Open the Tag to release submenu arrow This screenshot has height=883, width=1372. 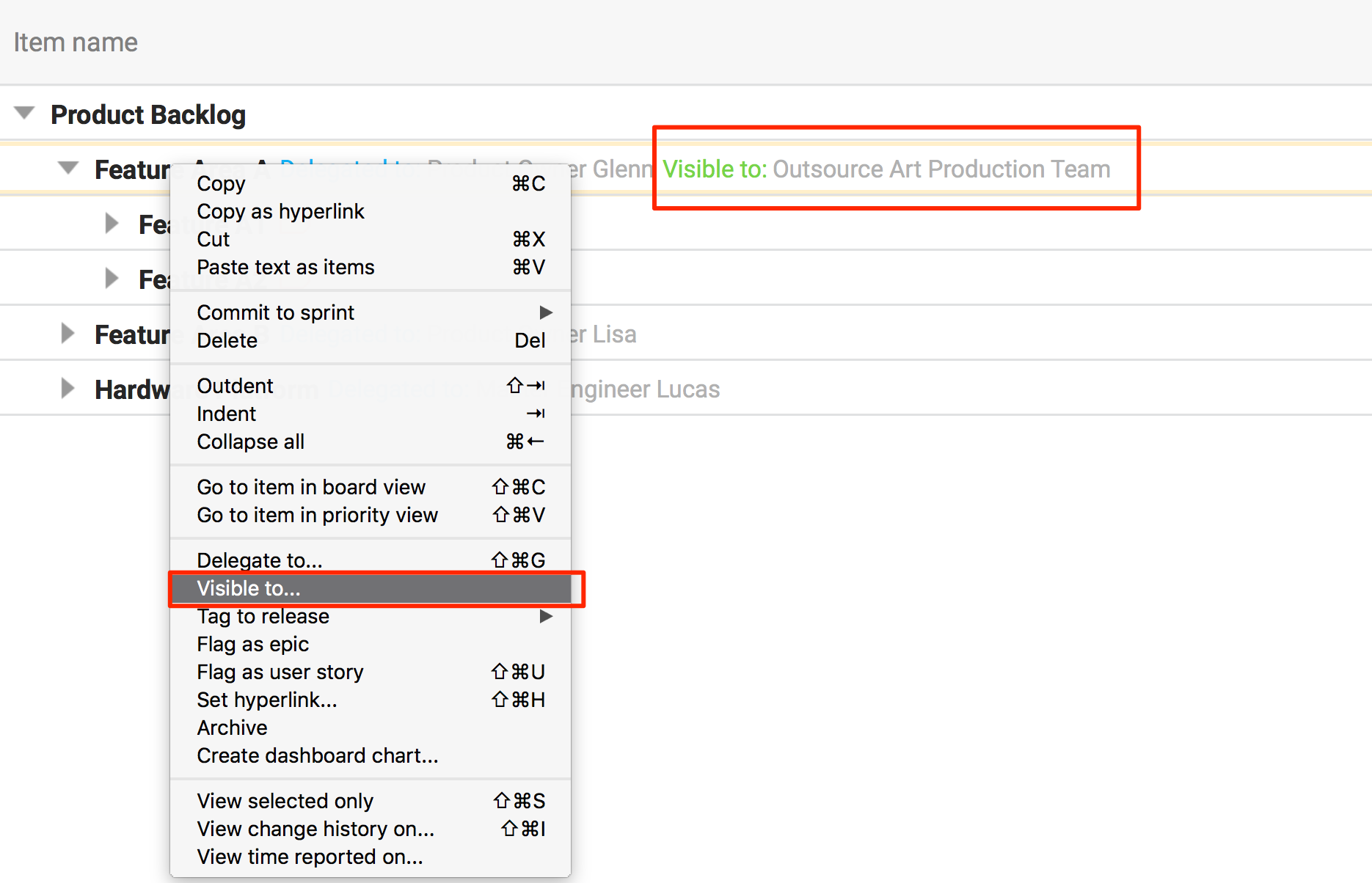[546, 616]
